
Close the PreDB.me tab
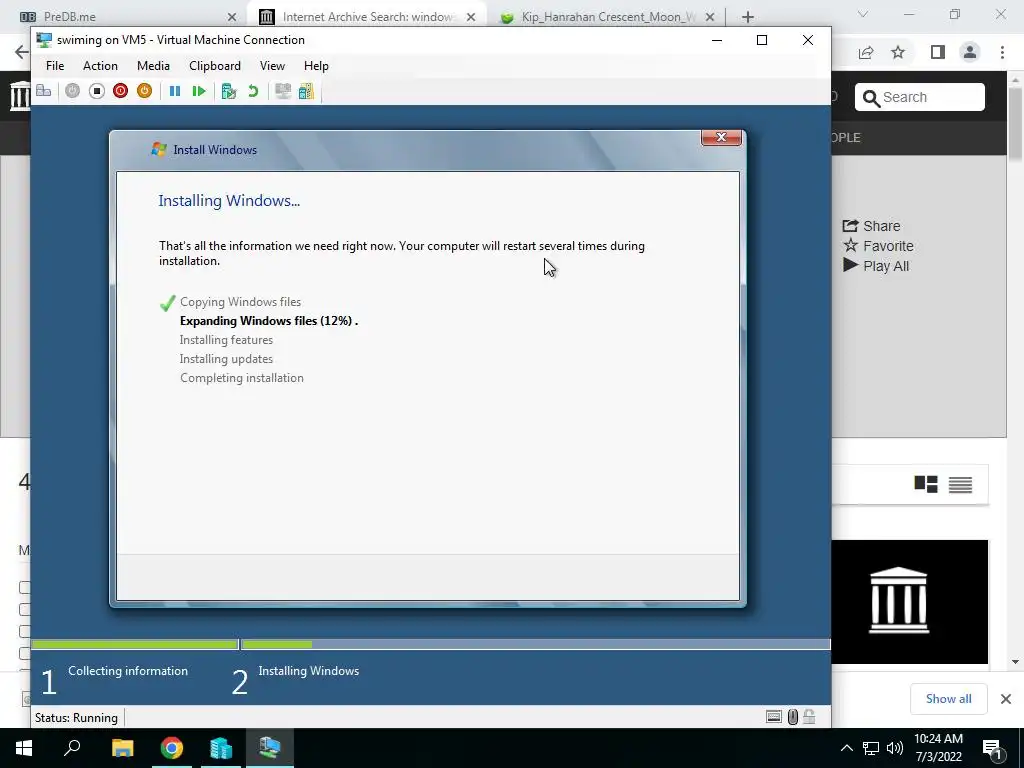[x=232, y=17]
